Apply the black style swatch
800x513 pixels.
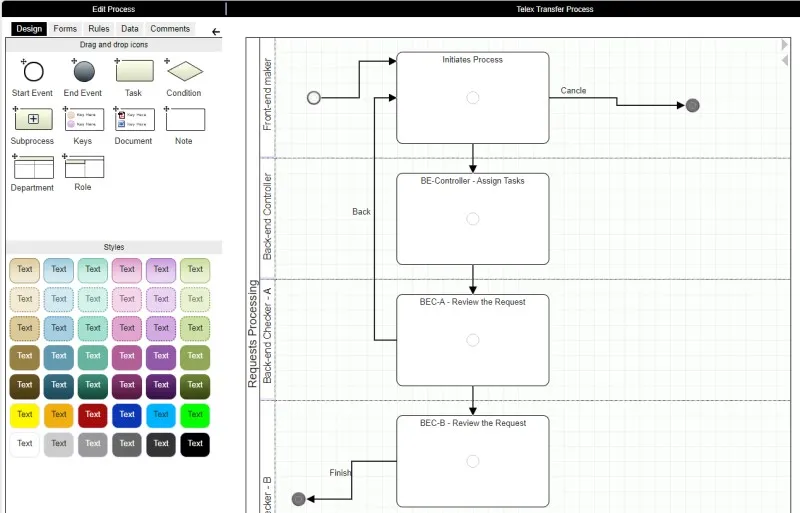click(x=195, y=444)
